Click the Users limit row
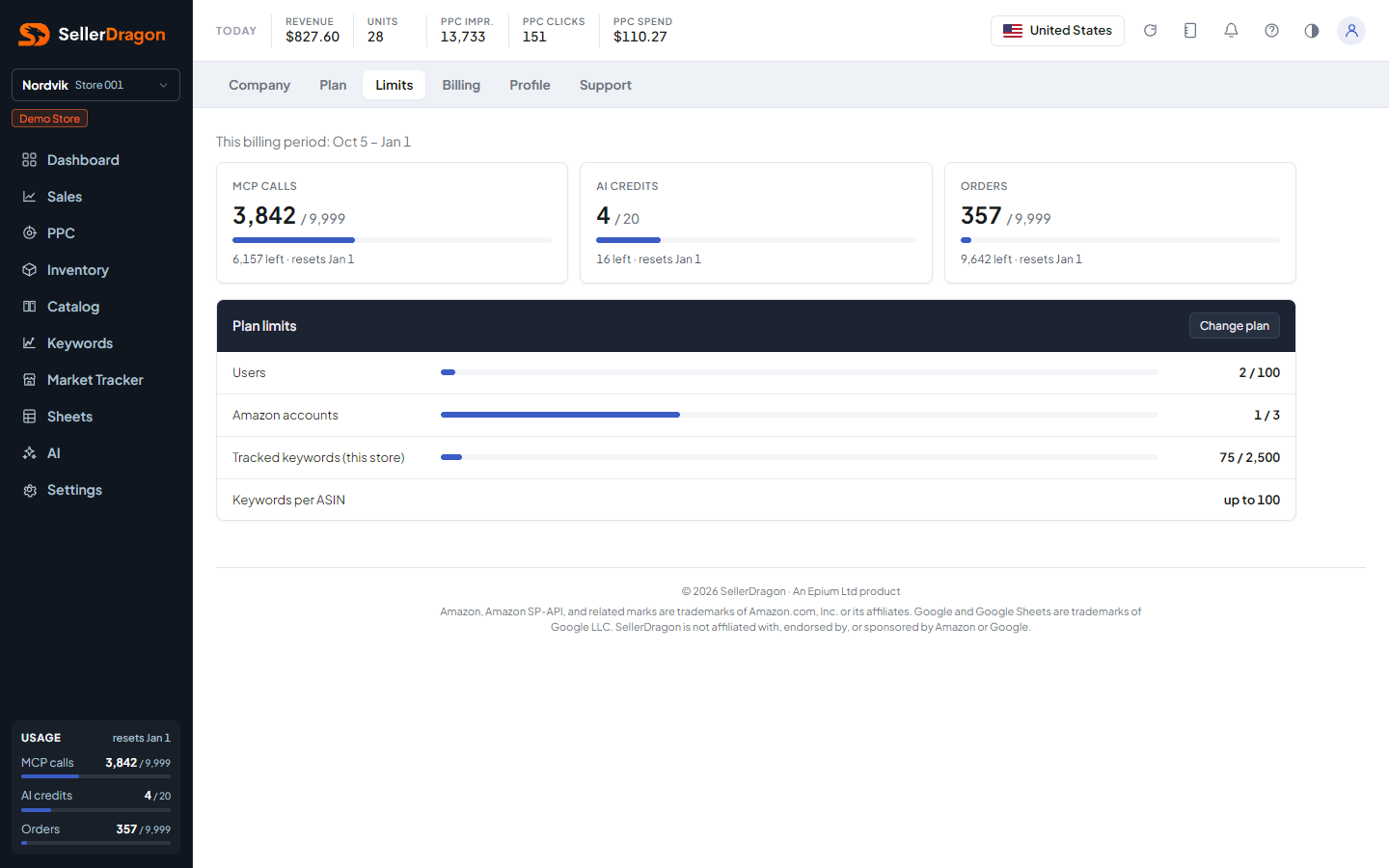The image size is (1389, 868). pyautogui.click(x=756, y=373)
